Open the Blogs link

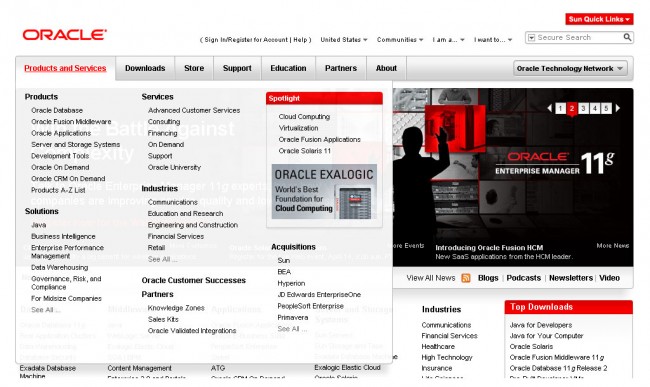[488, 278]
